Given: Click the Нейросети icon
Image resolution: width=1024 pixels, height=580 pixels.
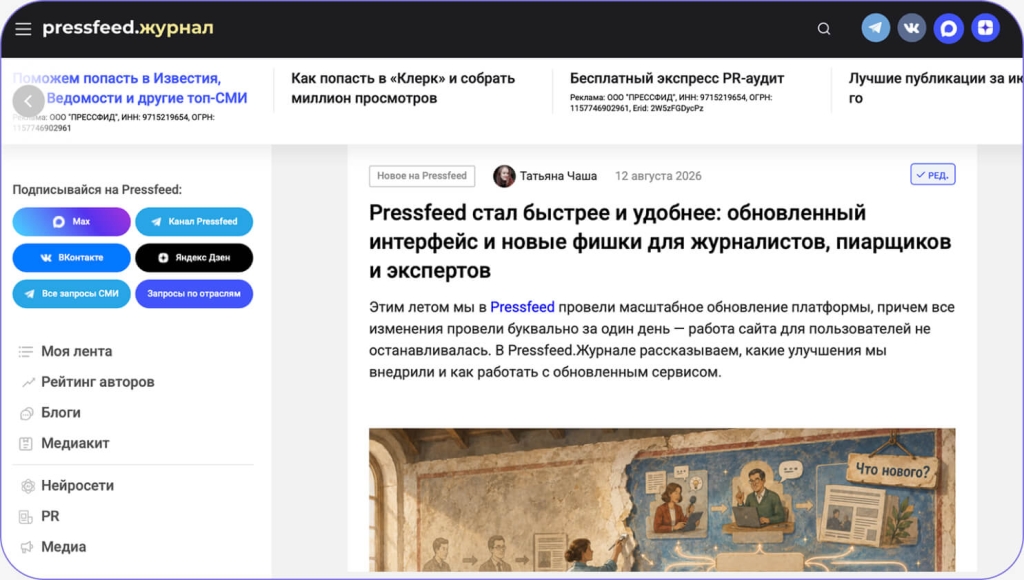Looking at the screenshot, I should (27, 486).
